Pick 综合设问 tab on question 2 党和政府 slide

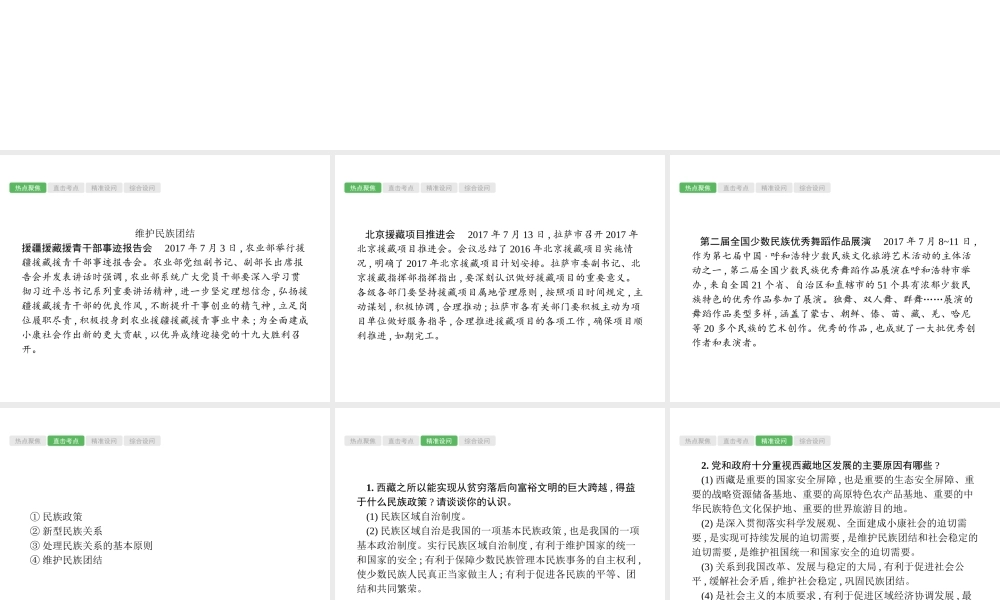(812, 441)
